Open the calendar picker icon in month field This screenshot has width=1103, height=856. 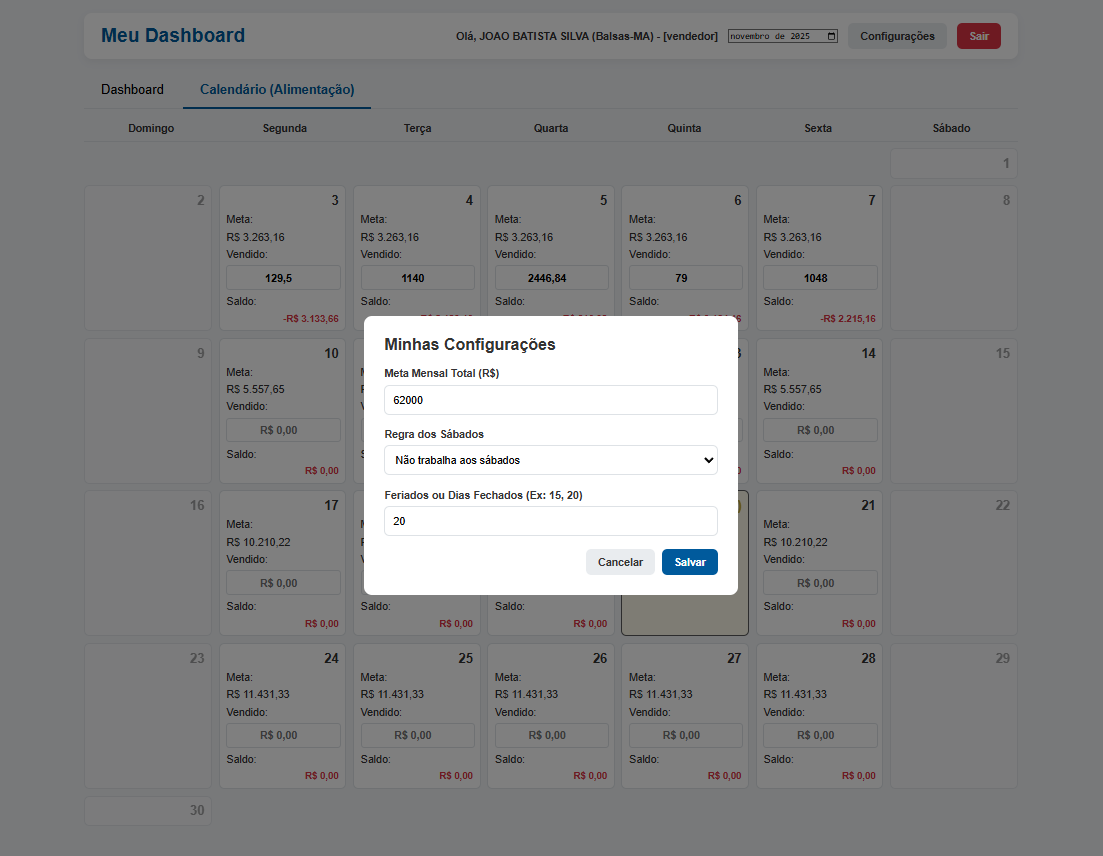(832, 36)
